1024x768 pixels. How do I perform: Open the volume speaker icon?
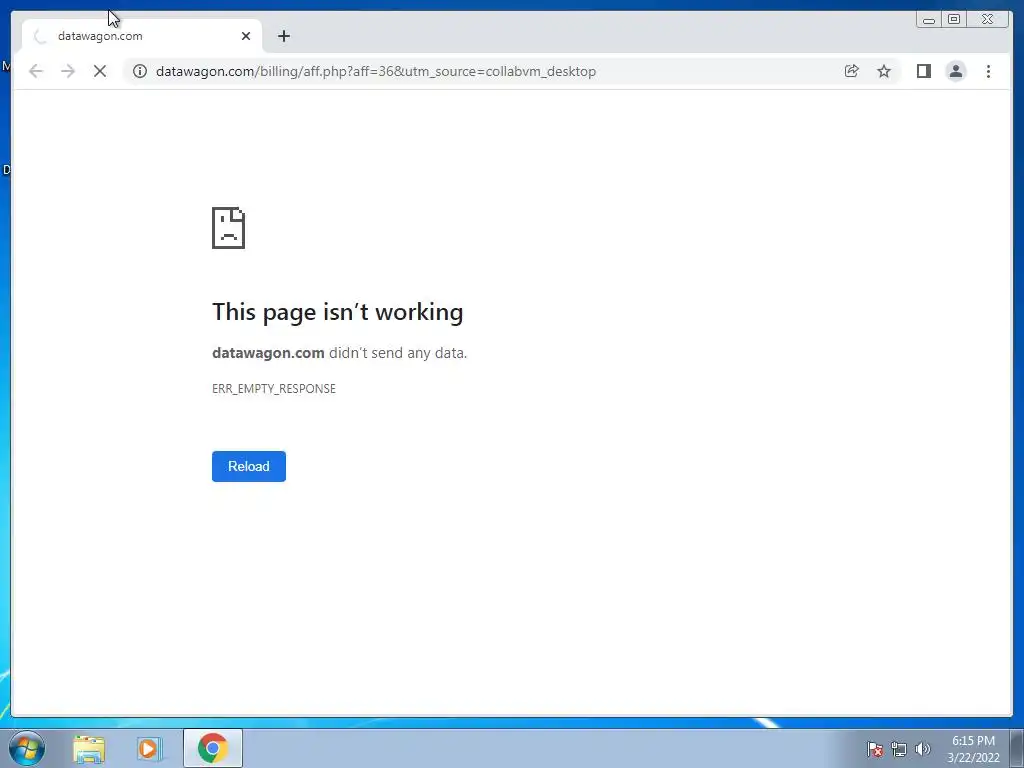coord(922,748)
